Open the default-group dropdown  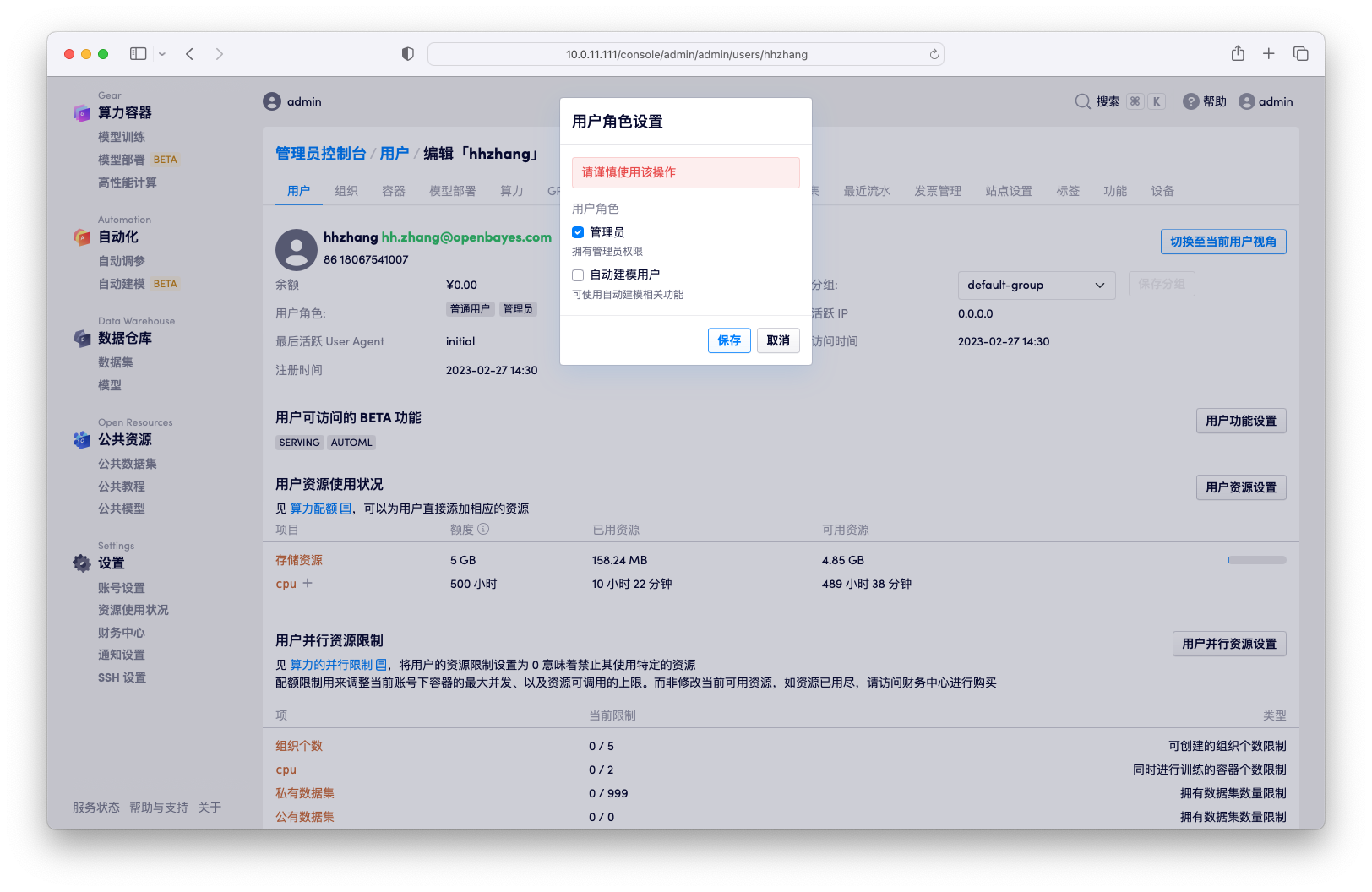1036,285
